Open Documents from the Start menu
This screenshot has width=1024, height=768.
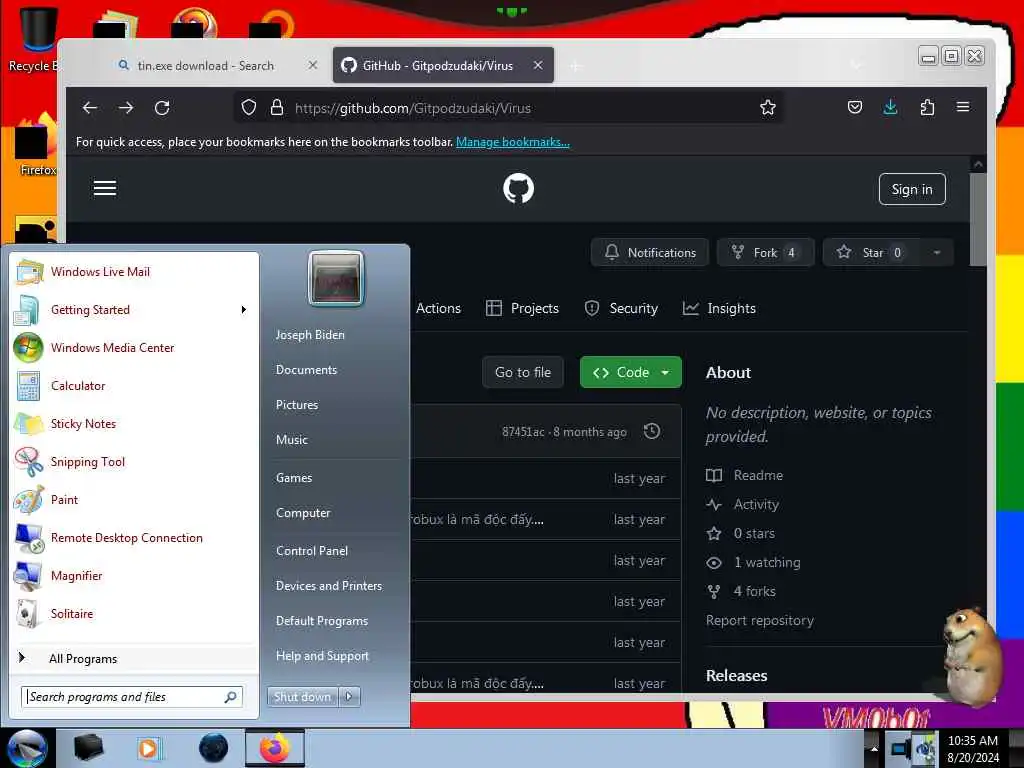[306, 370]
